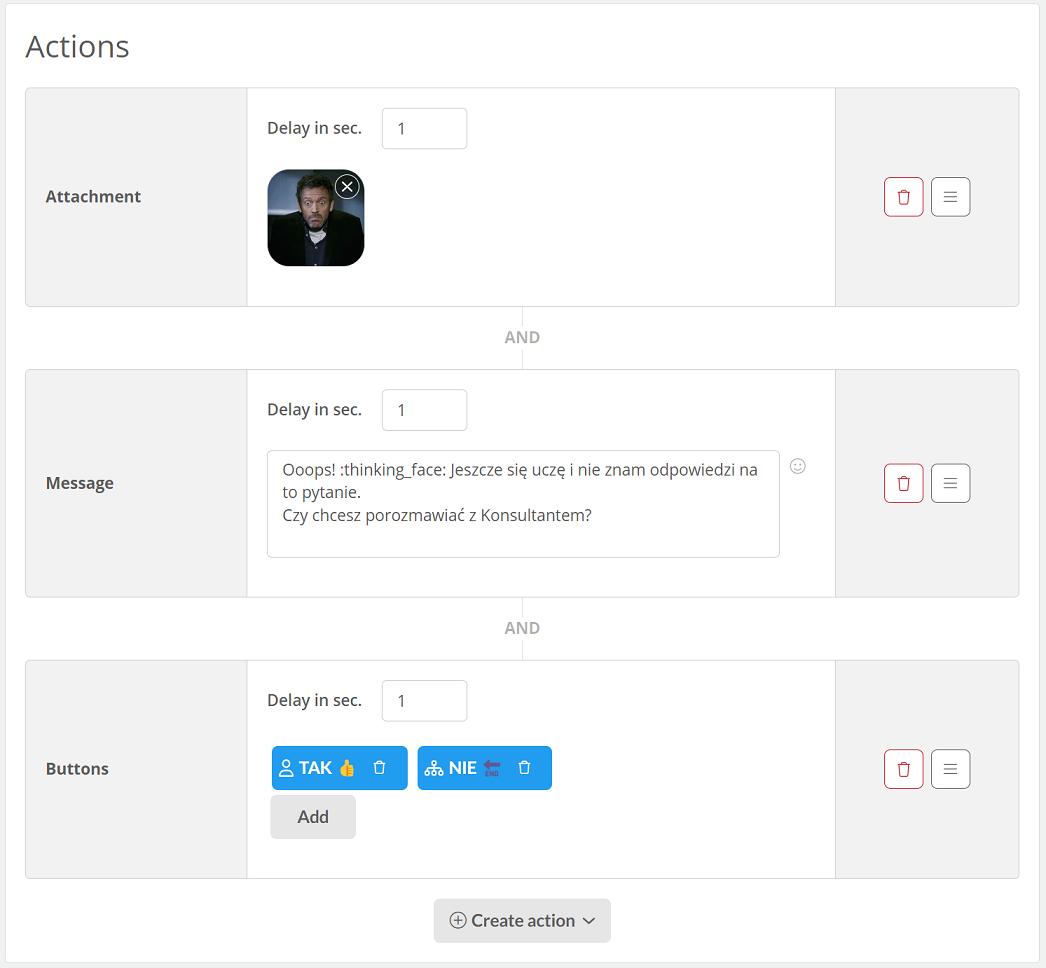This screenshot has height=968, width=1046.
Task: Open the emoji picker smiley icon
Action: click(x=797, y=466)
